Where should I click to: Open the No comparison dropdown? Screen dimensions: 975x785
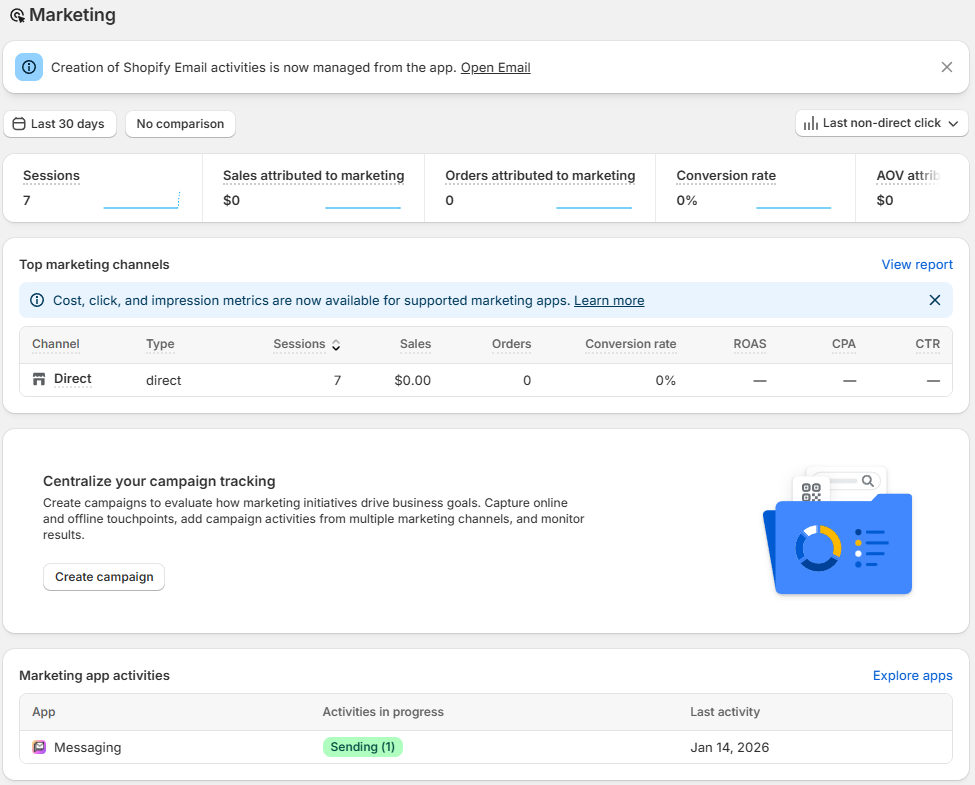180,123
